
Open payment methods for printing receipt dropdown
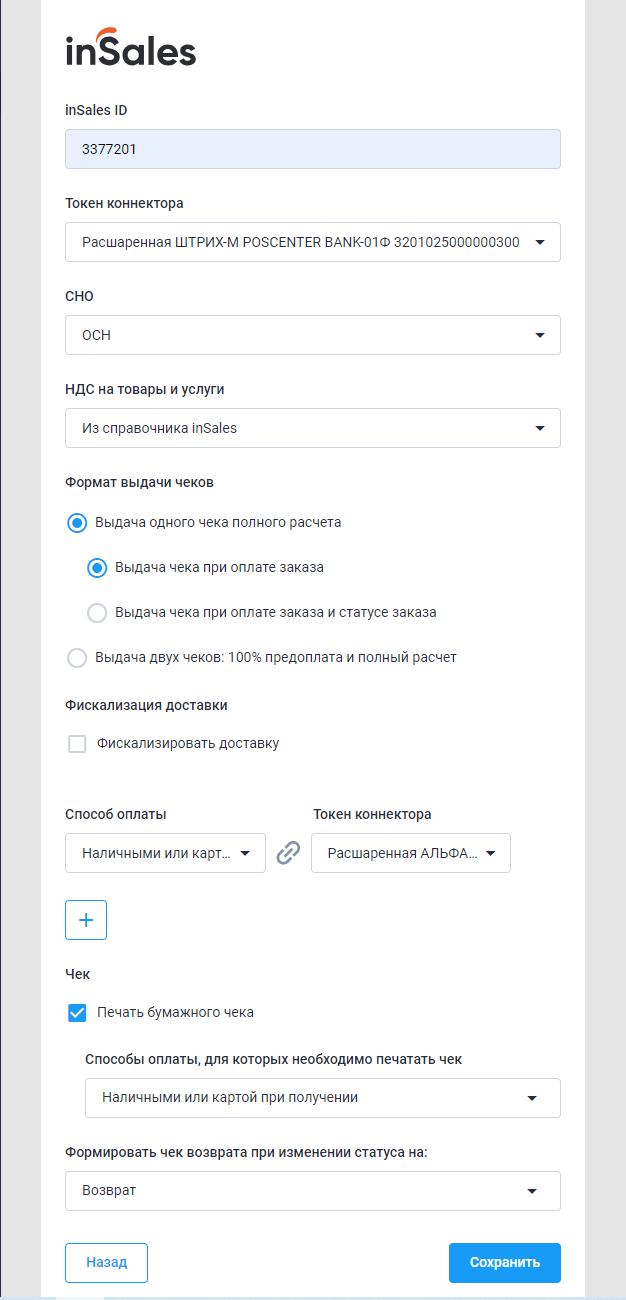point(323,1097)
